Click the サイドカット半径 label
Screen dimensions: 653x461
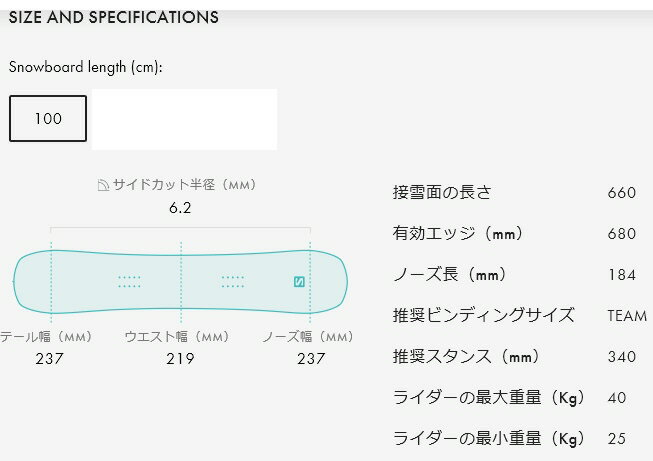point(185,185)
